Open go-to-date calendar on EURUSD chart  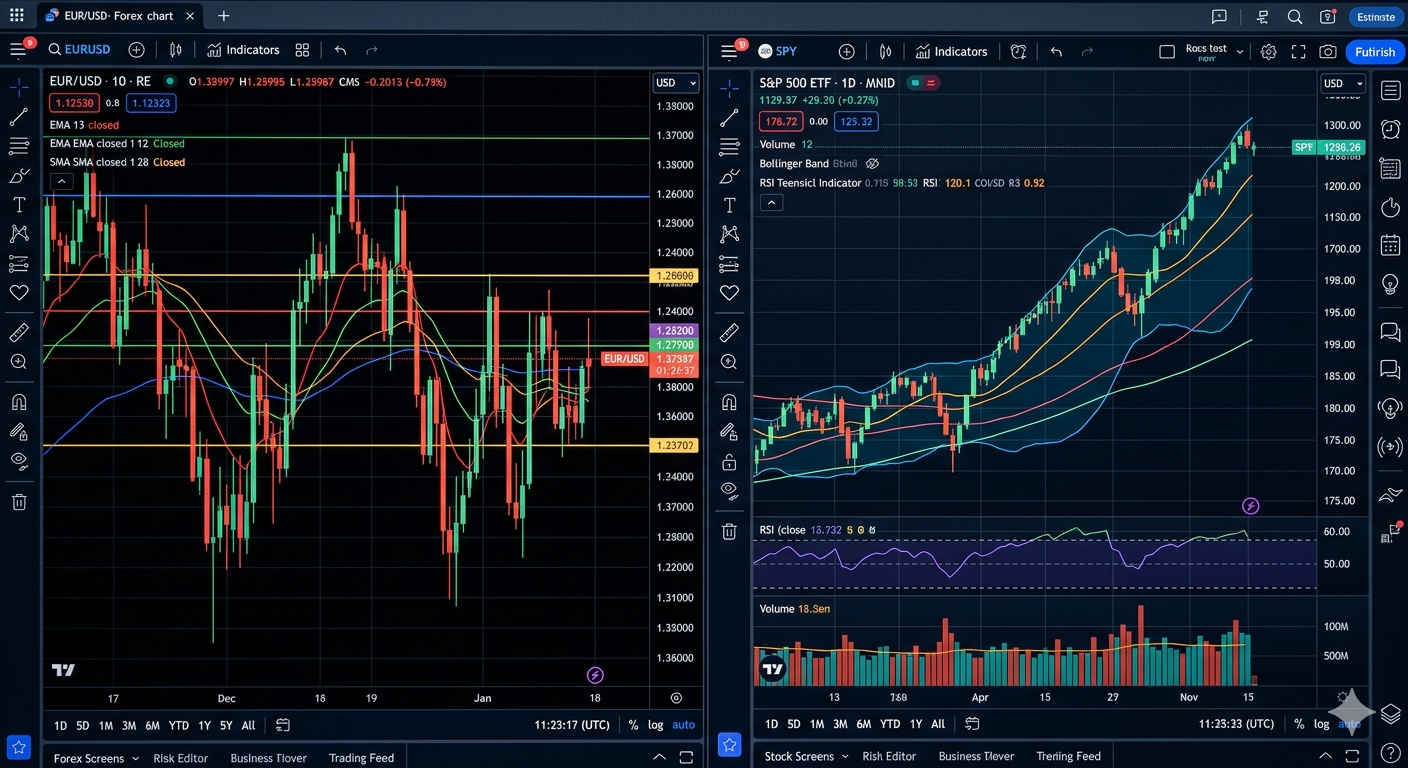pos(283,725)
